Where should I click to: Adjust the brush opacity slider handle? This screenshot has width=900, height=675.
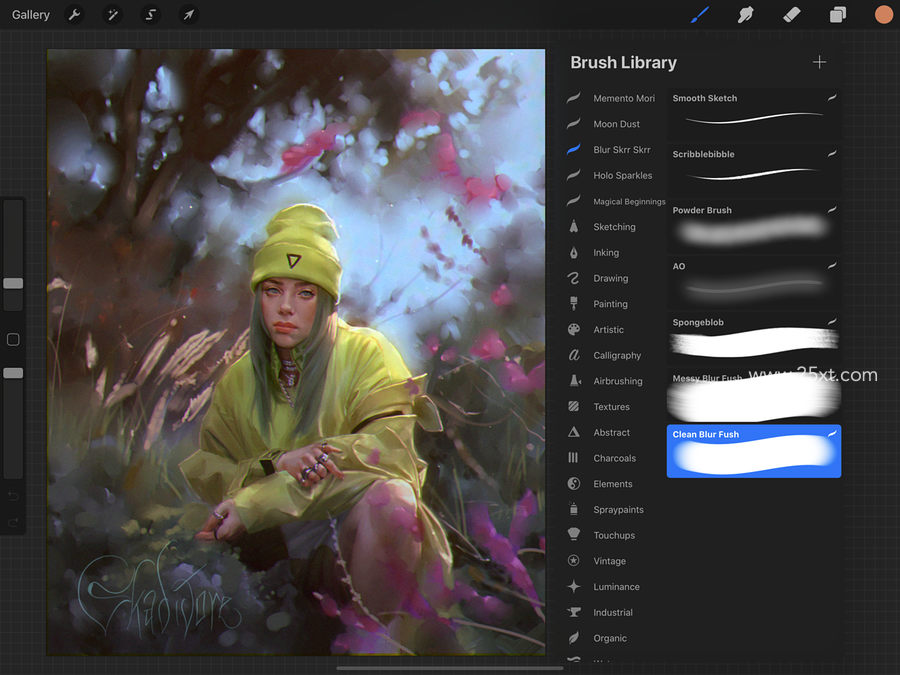point(13,373)
